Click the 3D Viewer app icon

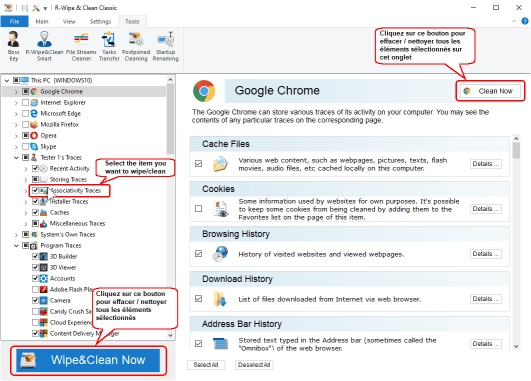click(43, 268)
